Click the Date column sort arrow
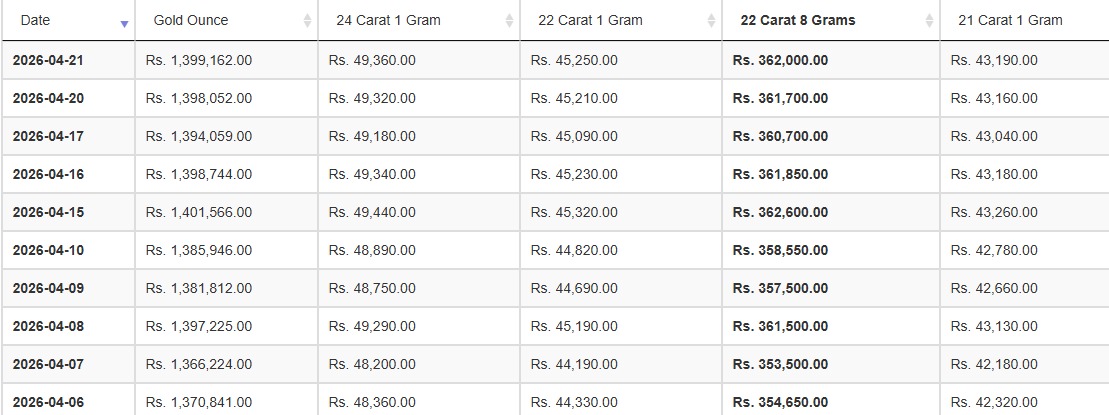Screen dimensions: 1109x415 [123, 21]
